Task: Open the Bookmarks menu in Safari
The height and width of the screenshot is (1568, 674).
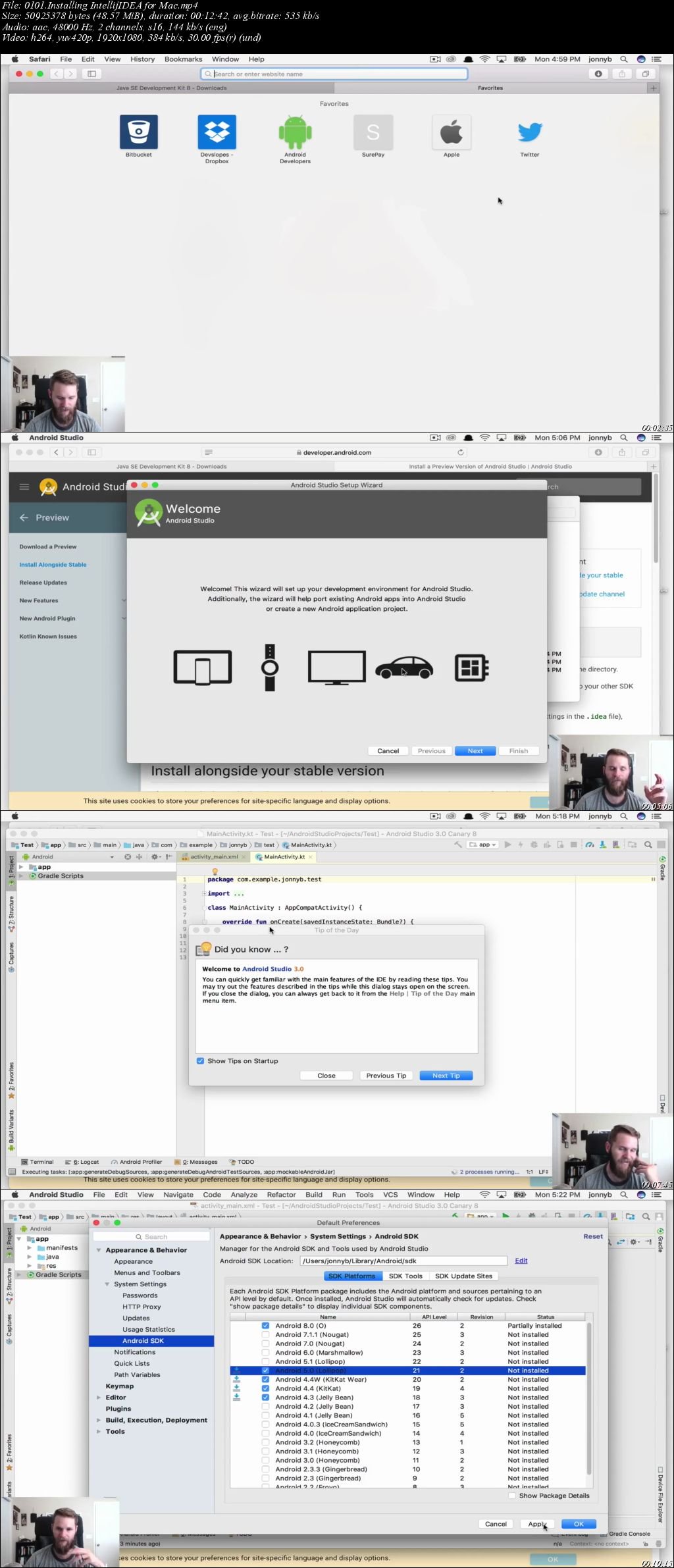Action: tap(183, 59)
